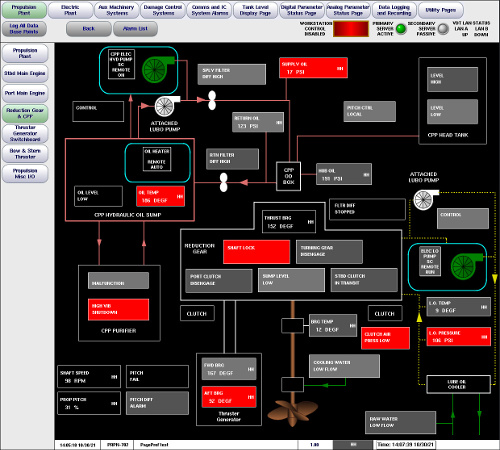Click the CPP head tank Level High indicator

coord(452,79)
